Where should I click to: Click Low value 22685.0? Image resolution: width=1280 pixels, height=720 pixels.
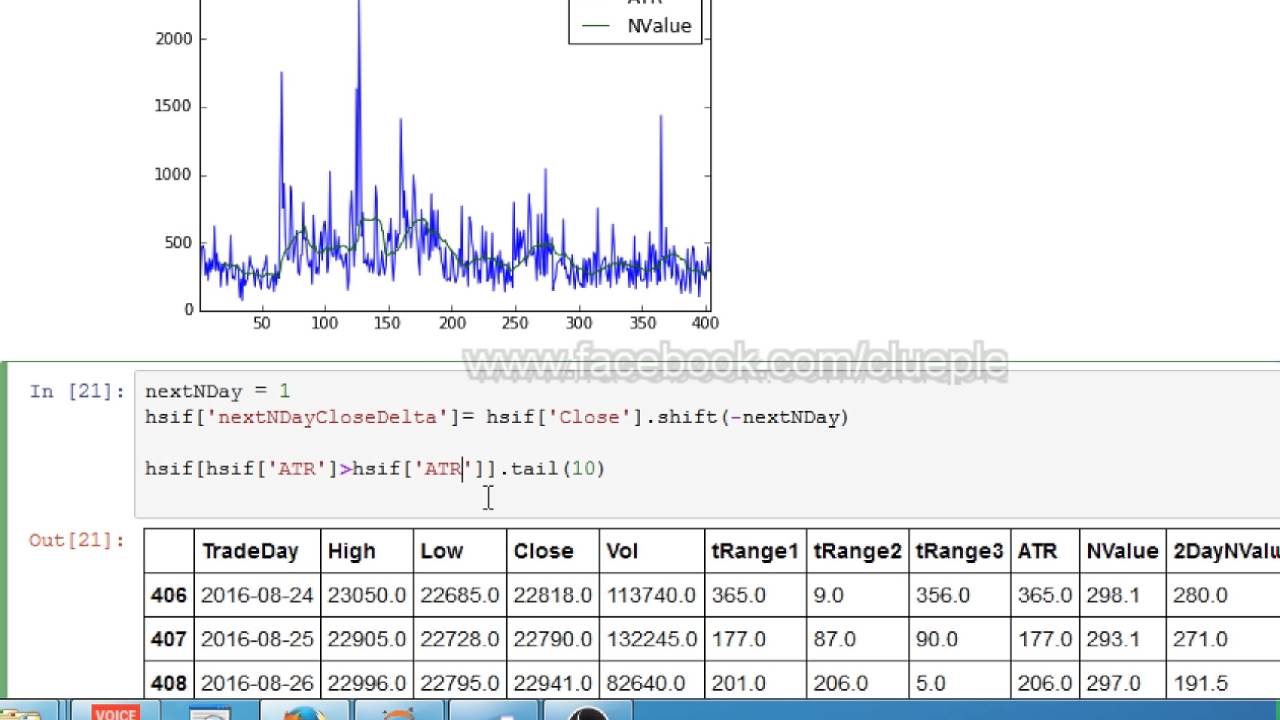pyautogui.click(x=460, y=595)
